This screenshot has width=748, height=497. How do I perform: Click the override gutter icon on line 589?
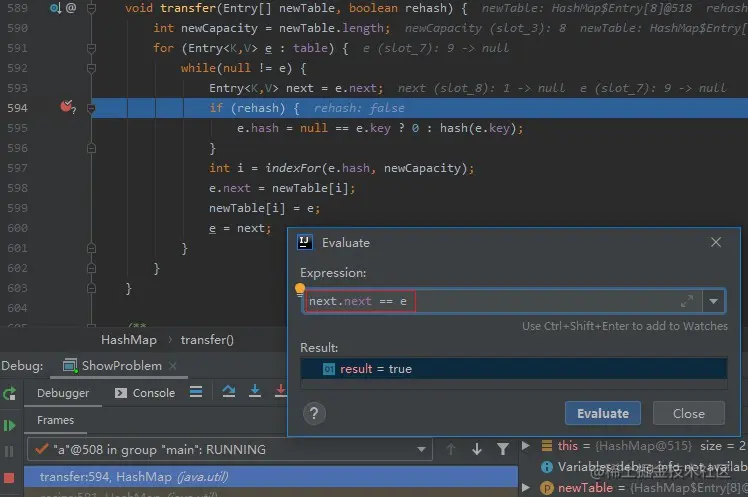click(55, 8)
